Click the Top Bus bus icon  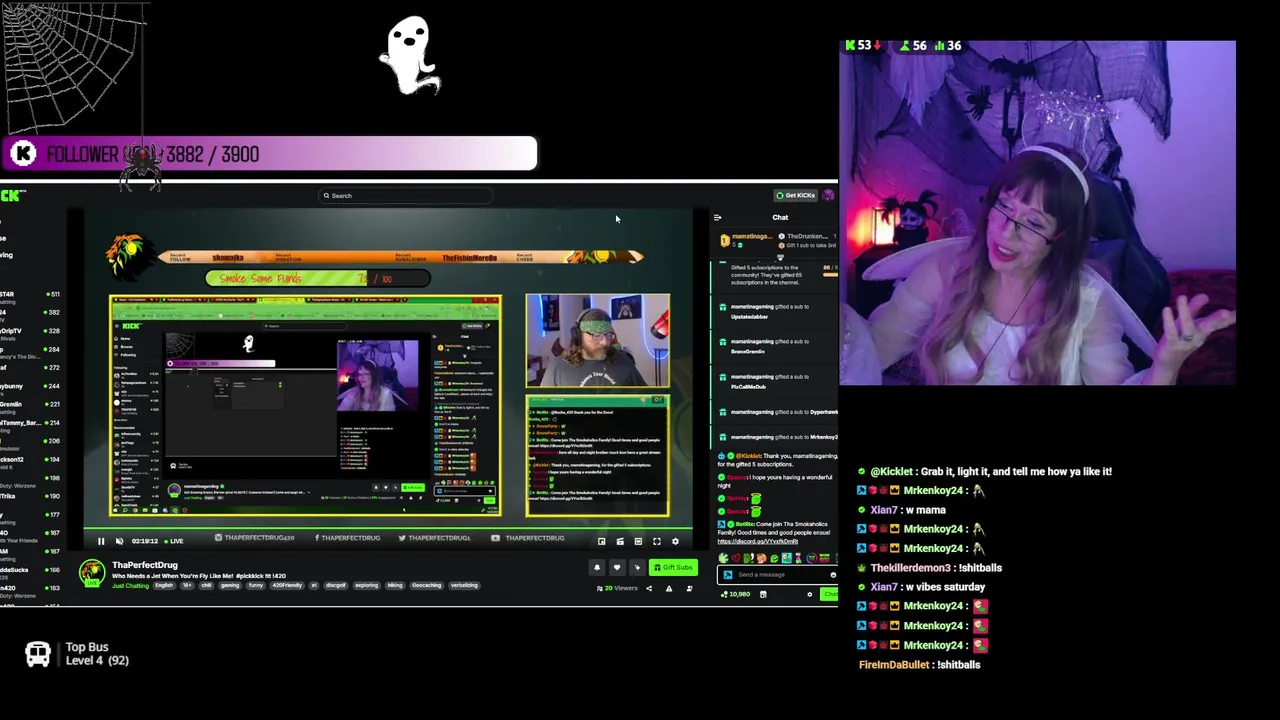tap(38, 654)
